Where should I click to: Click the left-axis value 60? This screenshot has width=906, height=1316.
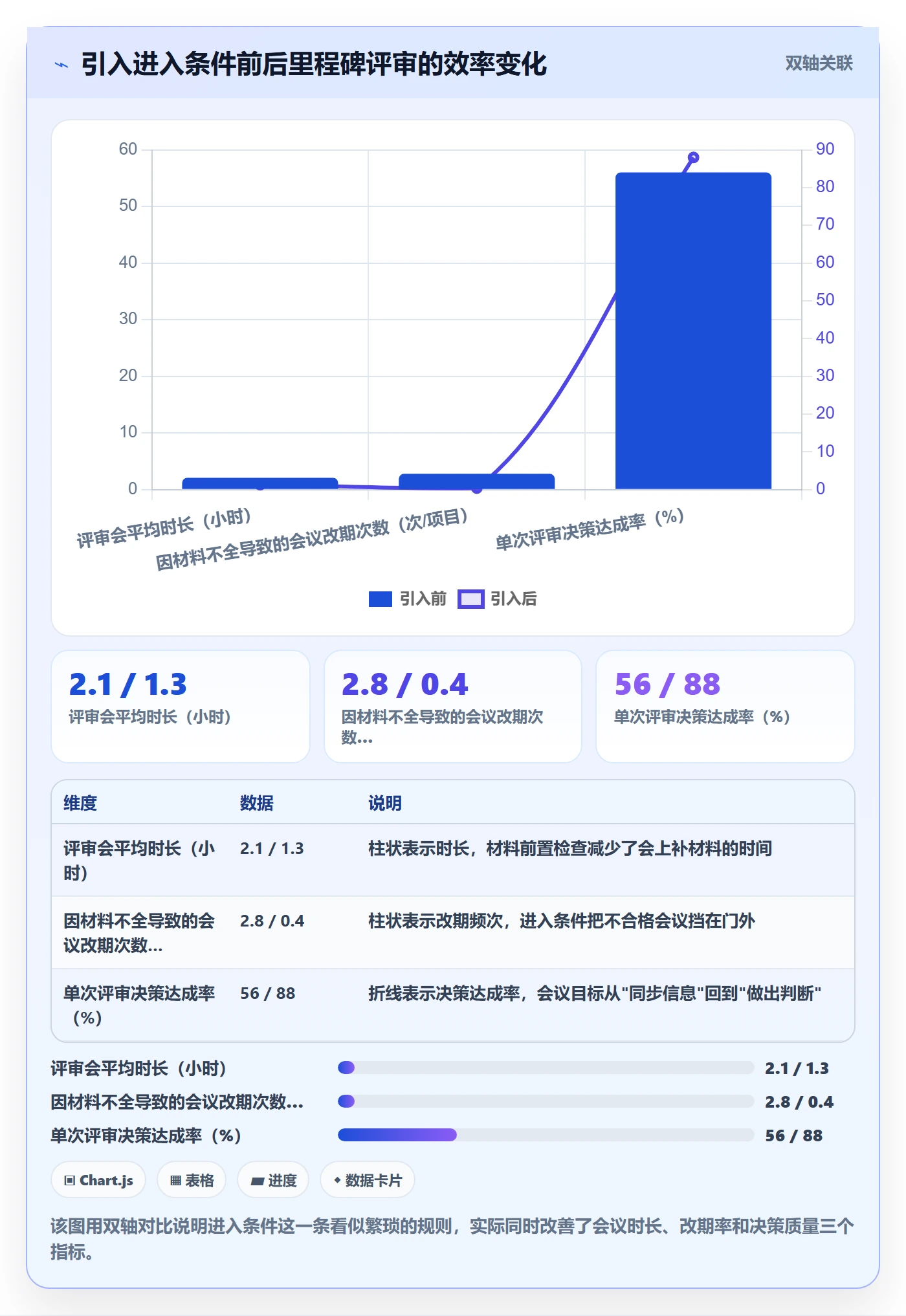pyautogui.click(x=127, y=149)
